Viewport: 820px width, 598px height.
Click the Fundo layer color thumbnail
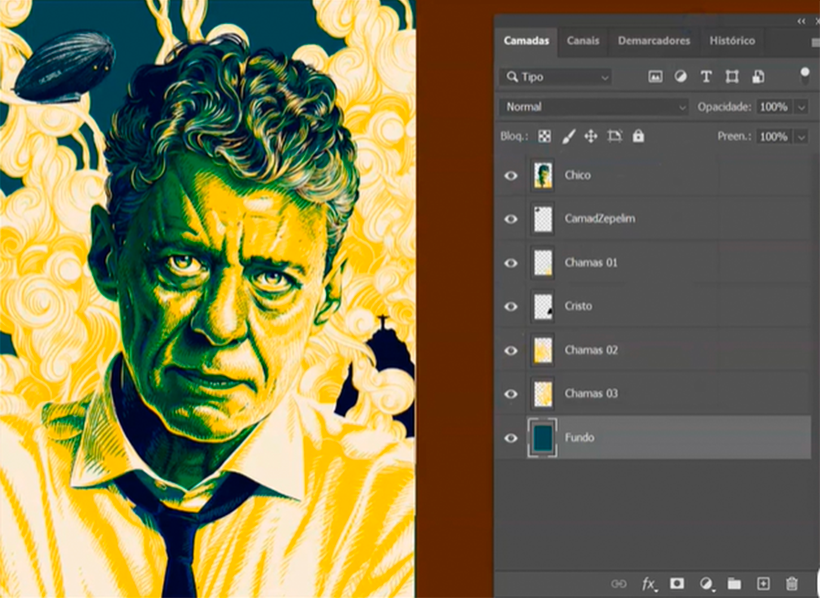point(543,437)
